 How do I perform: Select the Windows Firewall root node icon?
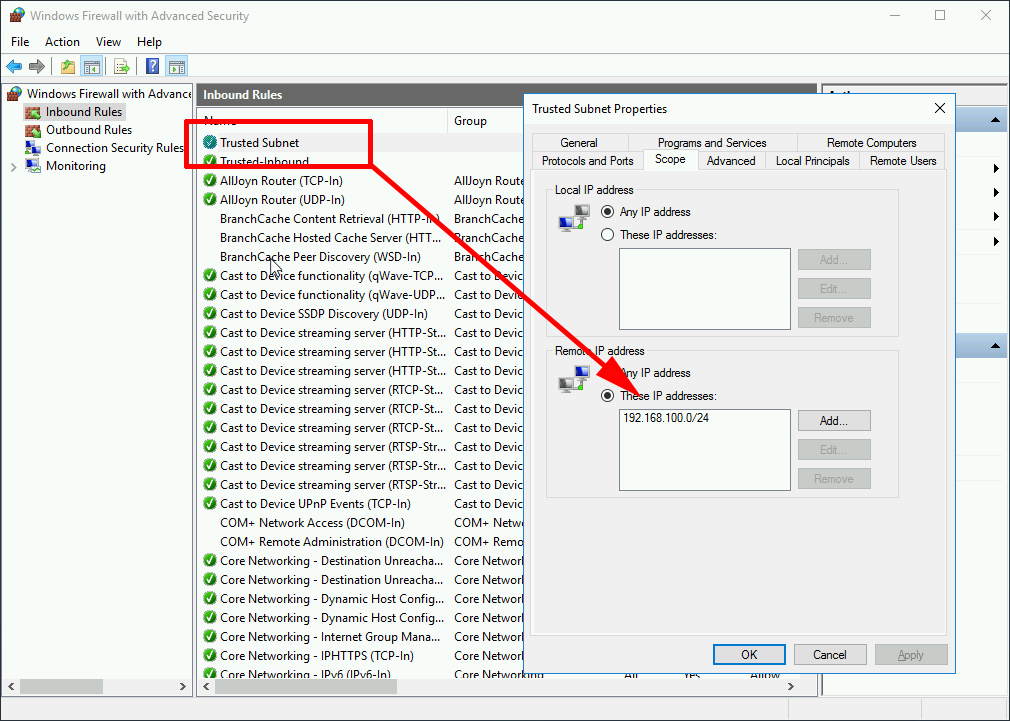pyautogui.click(x=12, y=93)
